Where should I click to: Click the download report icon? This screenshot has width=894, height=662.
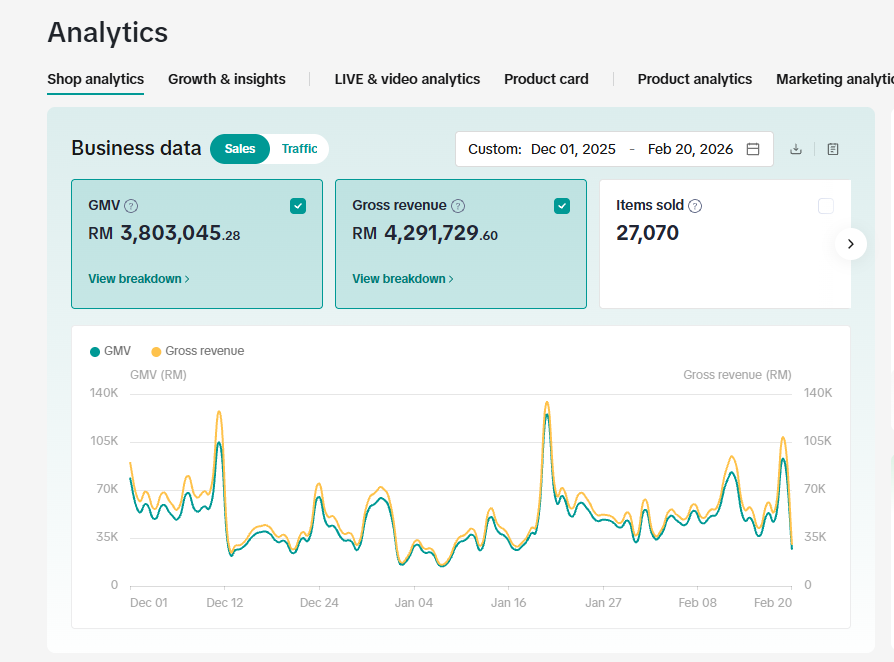[795, 148]
